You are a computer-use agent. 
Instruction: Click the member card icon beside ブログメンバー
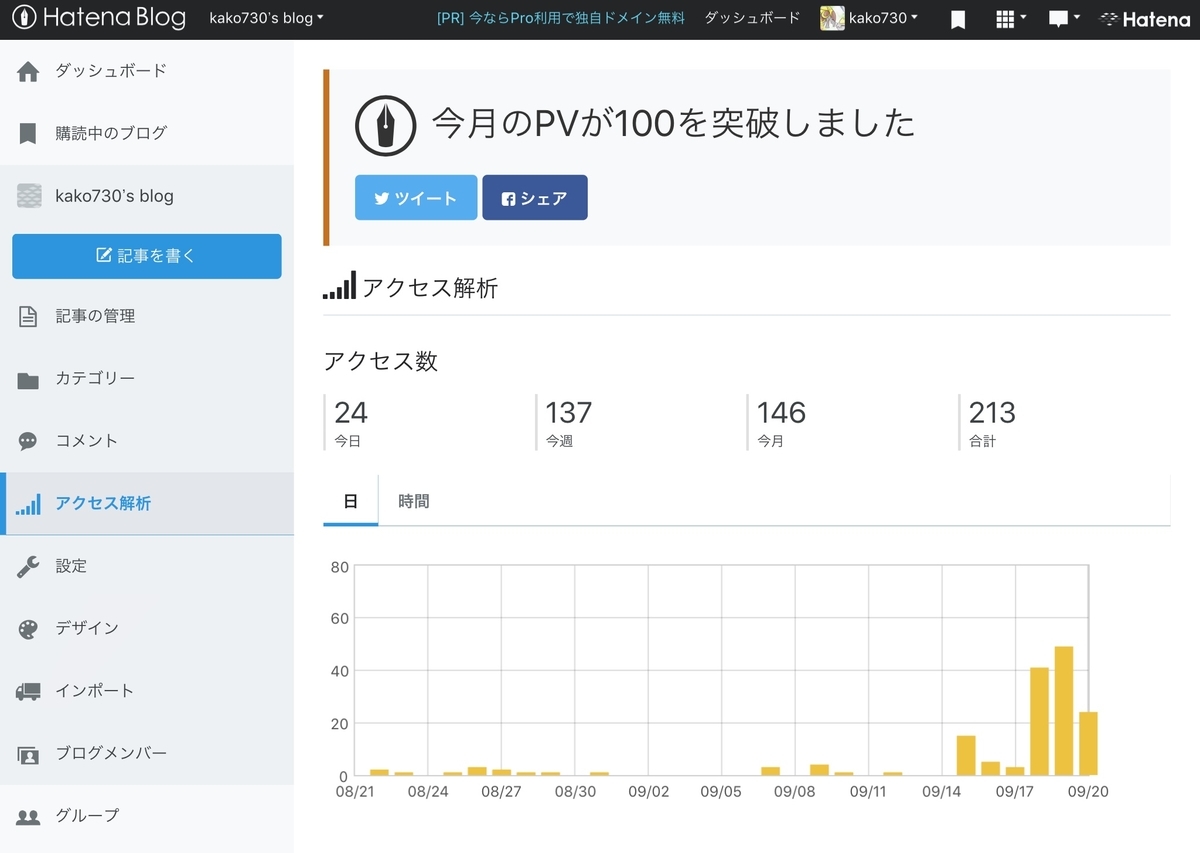[28, 754]
